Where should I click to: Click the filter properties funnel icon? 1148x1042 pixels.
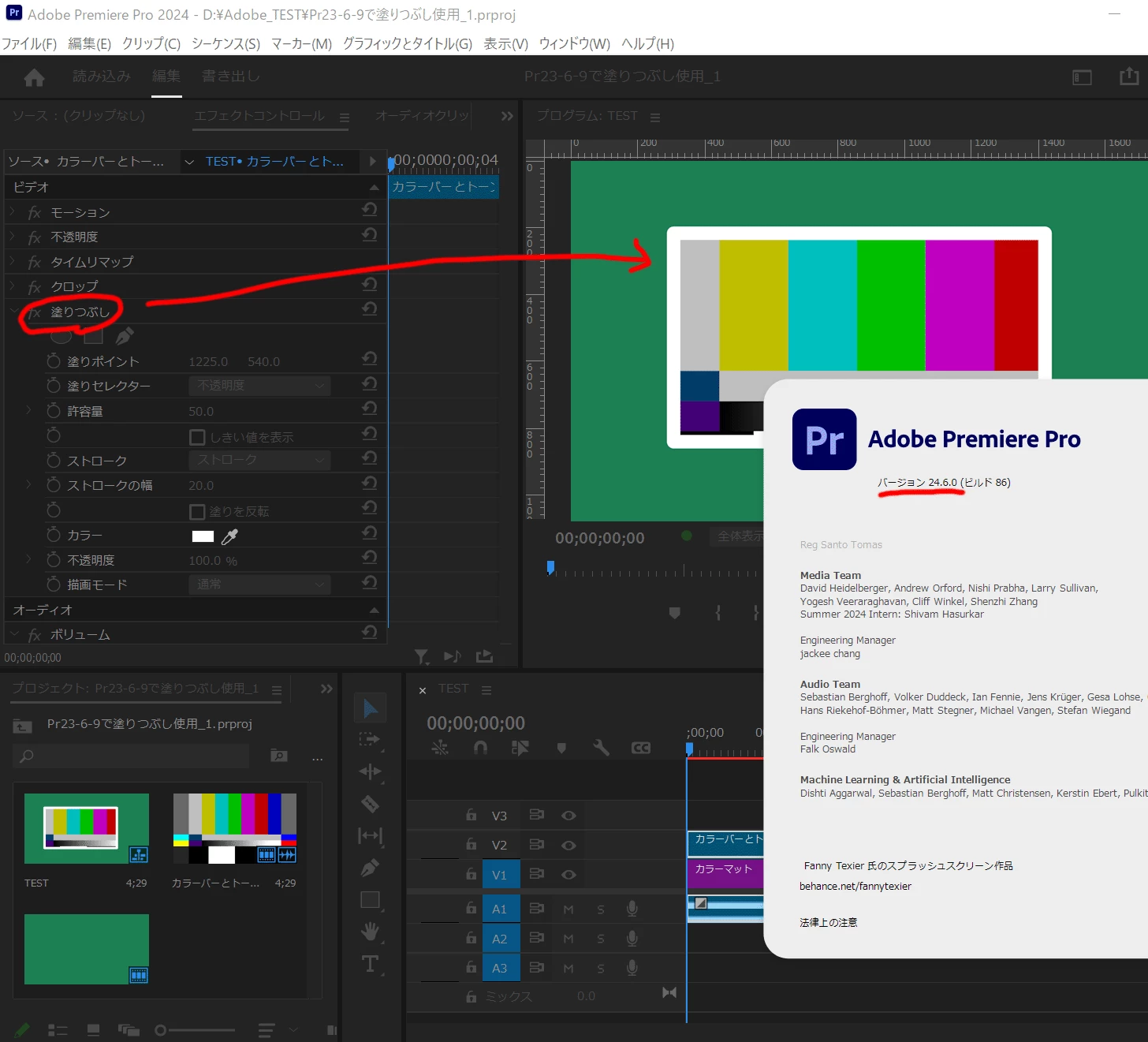pos(422,656)
